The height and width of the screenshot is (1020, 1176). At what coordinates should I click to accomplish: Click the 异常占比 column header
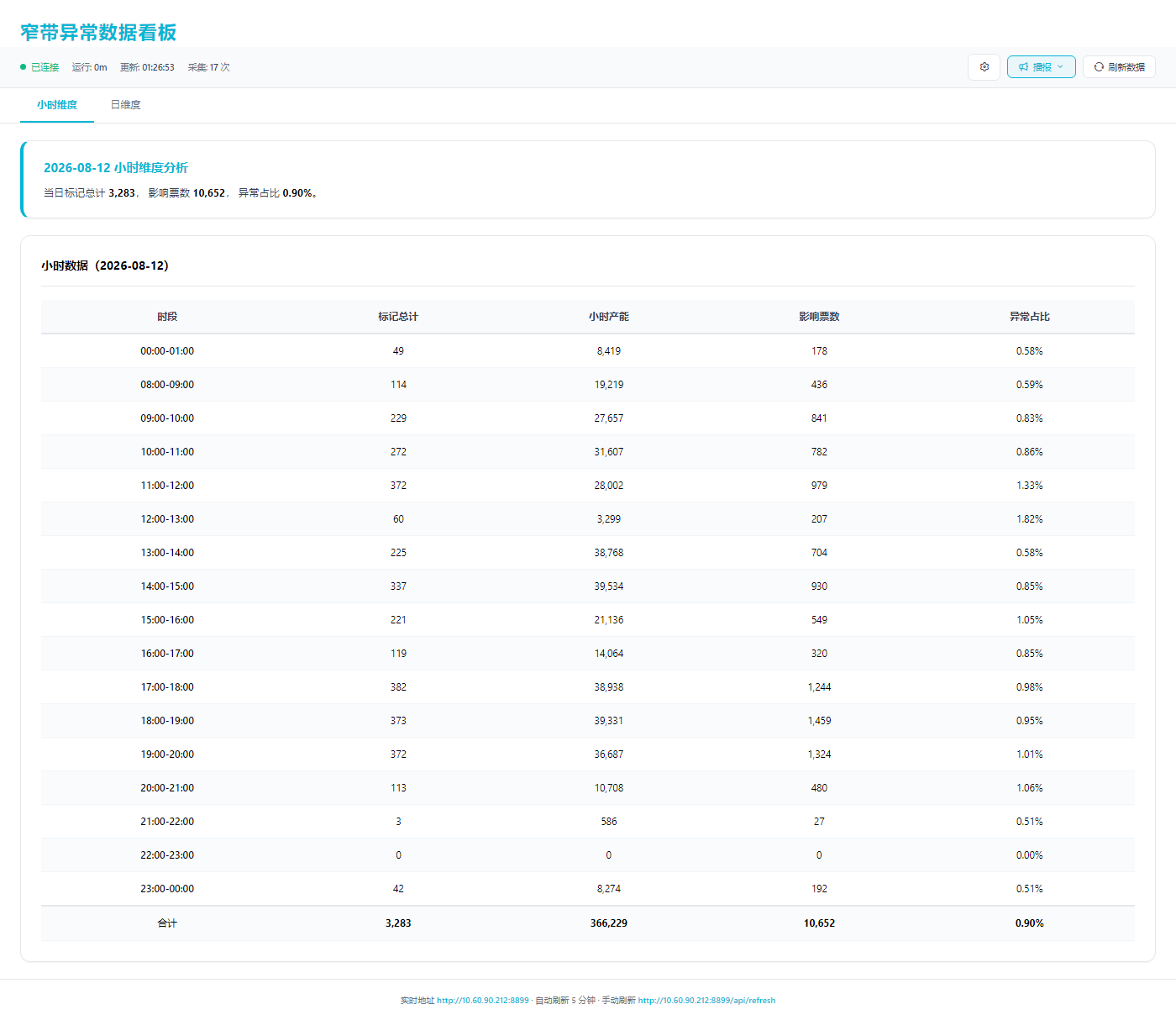click(1030, 317)
